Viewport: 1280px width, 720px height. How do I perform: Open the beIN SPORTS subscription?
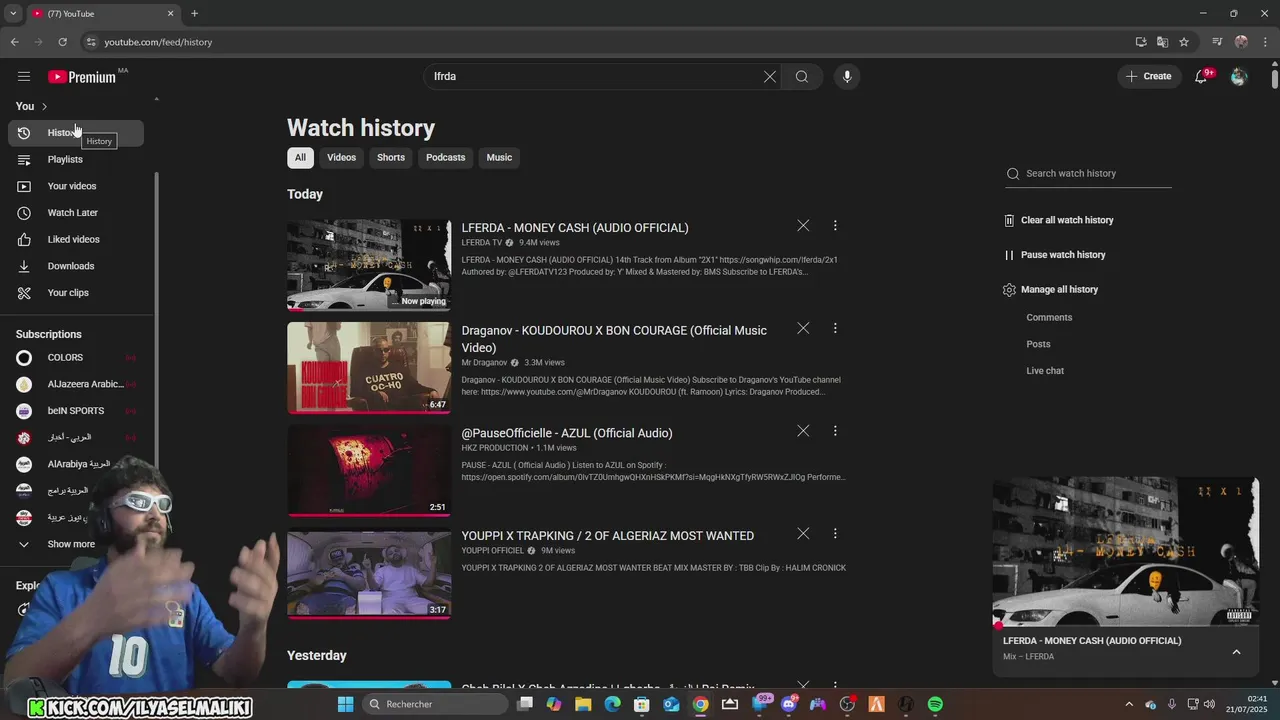76,411
